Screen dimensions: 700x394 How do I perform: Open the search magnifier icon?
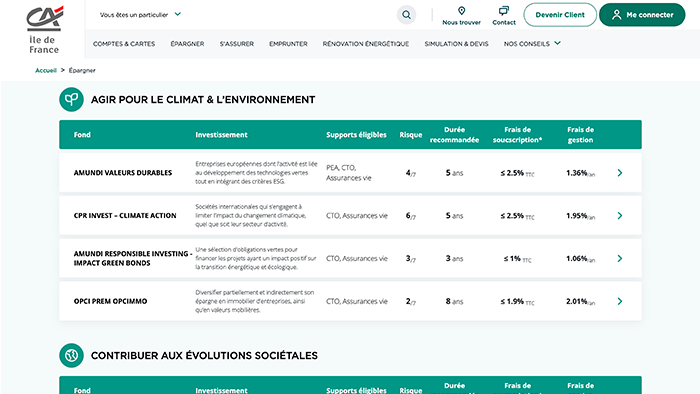coord(406,15)
